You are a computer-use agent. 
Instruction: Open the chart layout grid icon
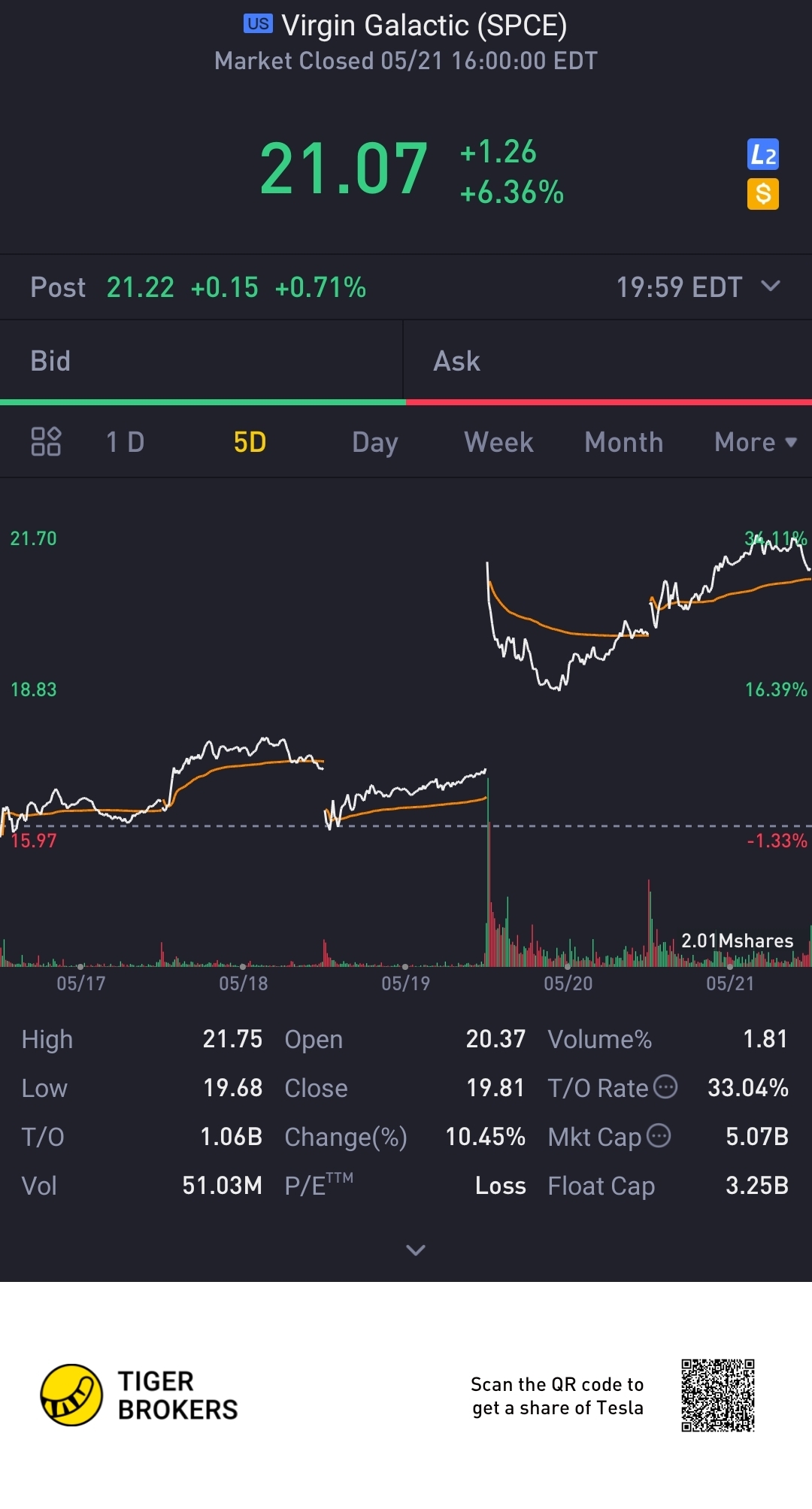coord(46,441)
